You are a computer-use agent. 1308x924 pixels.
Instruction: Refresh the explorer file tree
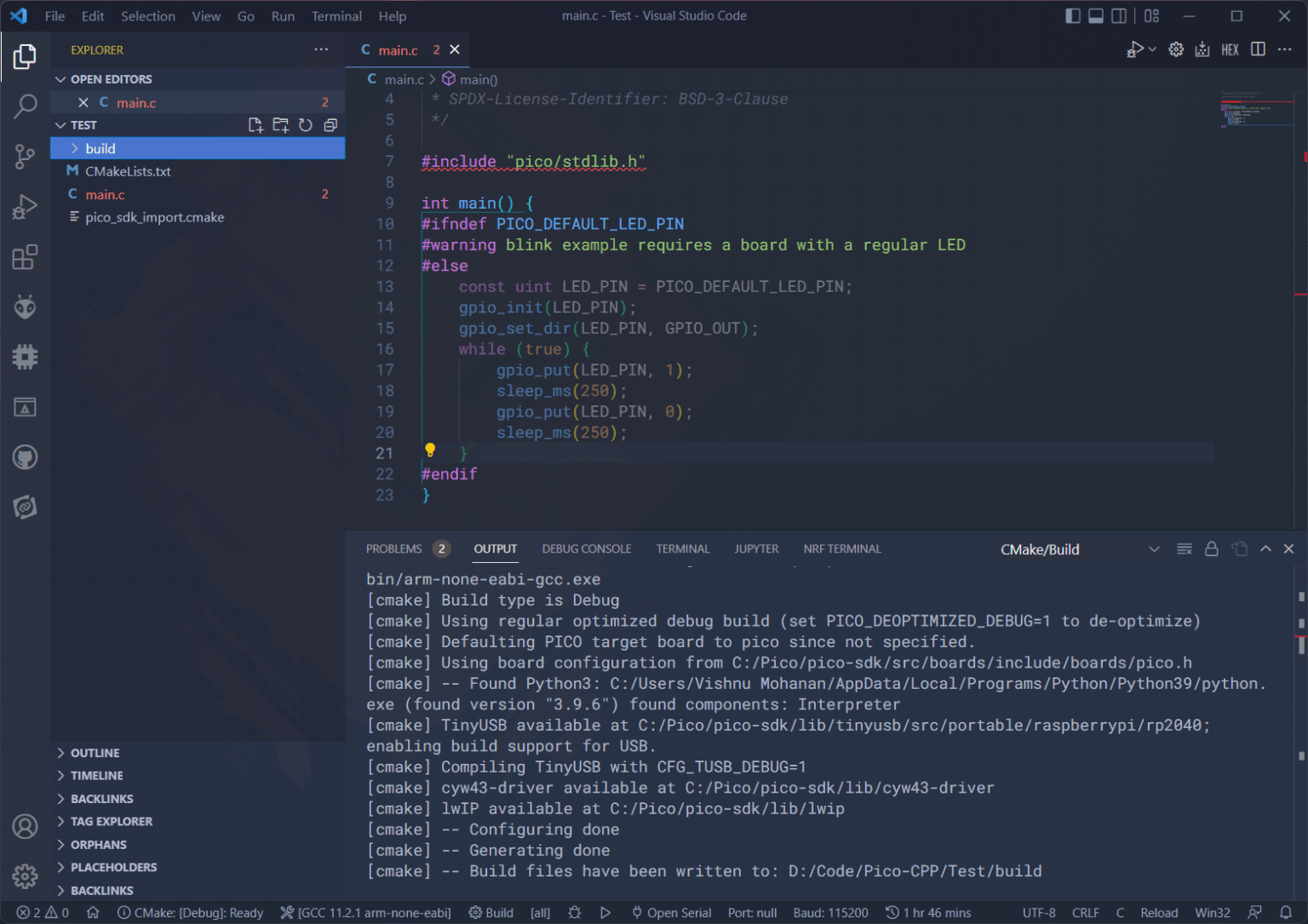tap(306, 125)
